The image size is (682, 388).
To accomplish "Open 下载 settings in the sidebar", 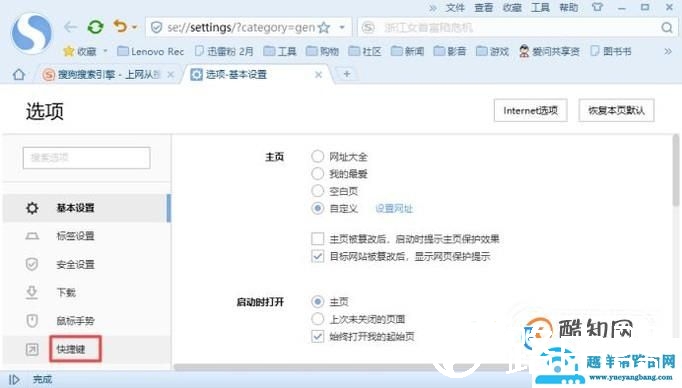I will click(86, 293).
